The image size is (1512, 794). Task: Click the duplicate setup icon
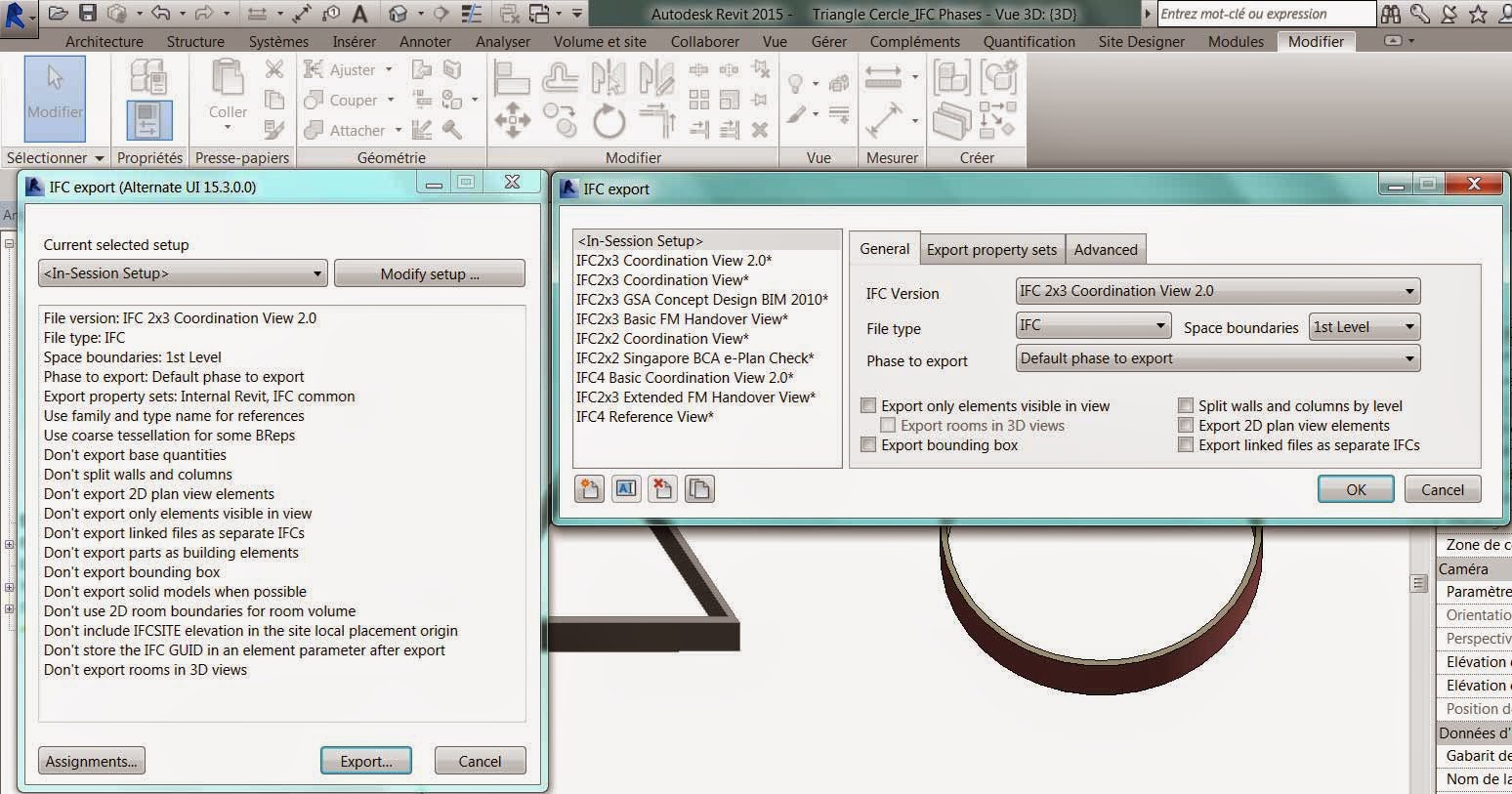click(699, 488)
